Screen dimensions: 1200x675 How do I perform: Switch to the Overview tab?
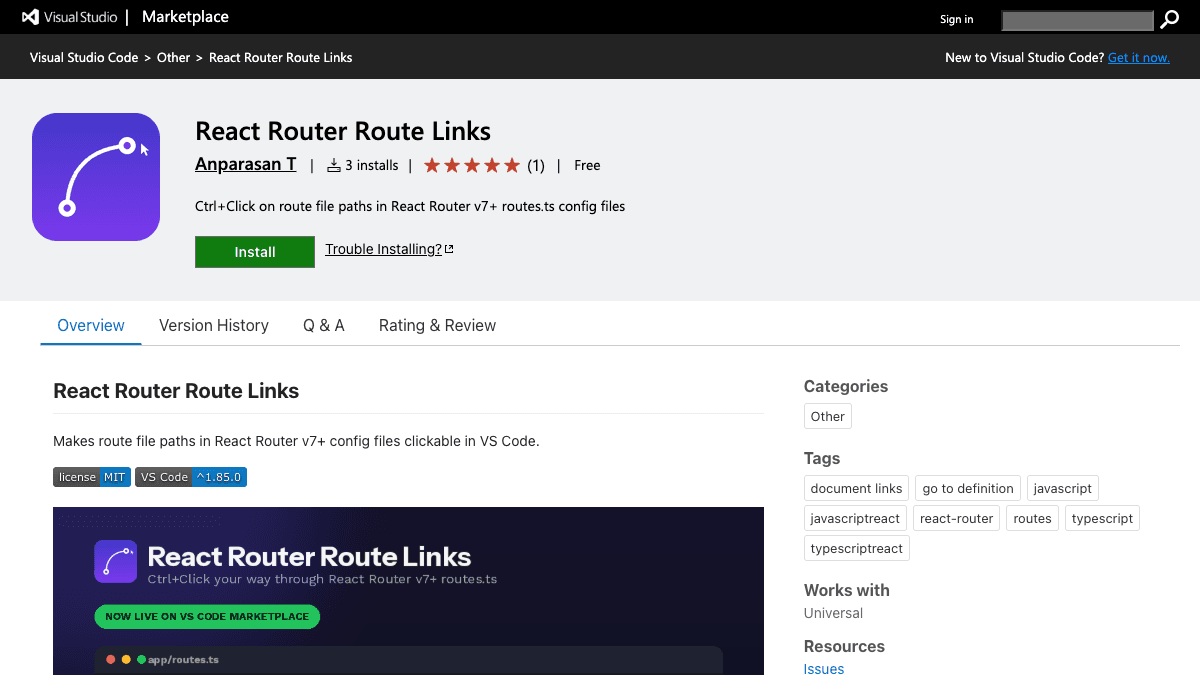[x=91, y=325]
